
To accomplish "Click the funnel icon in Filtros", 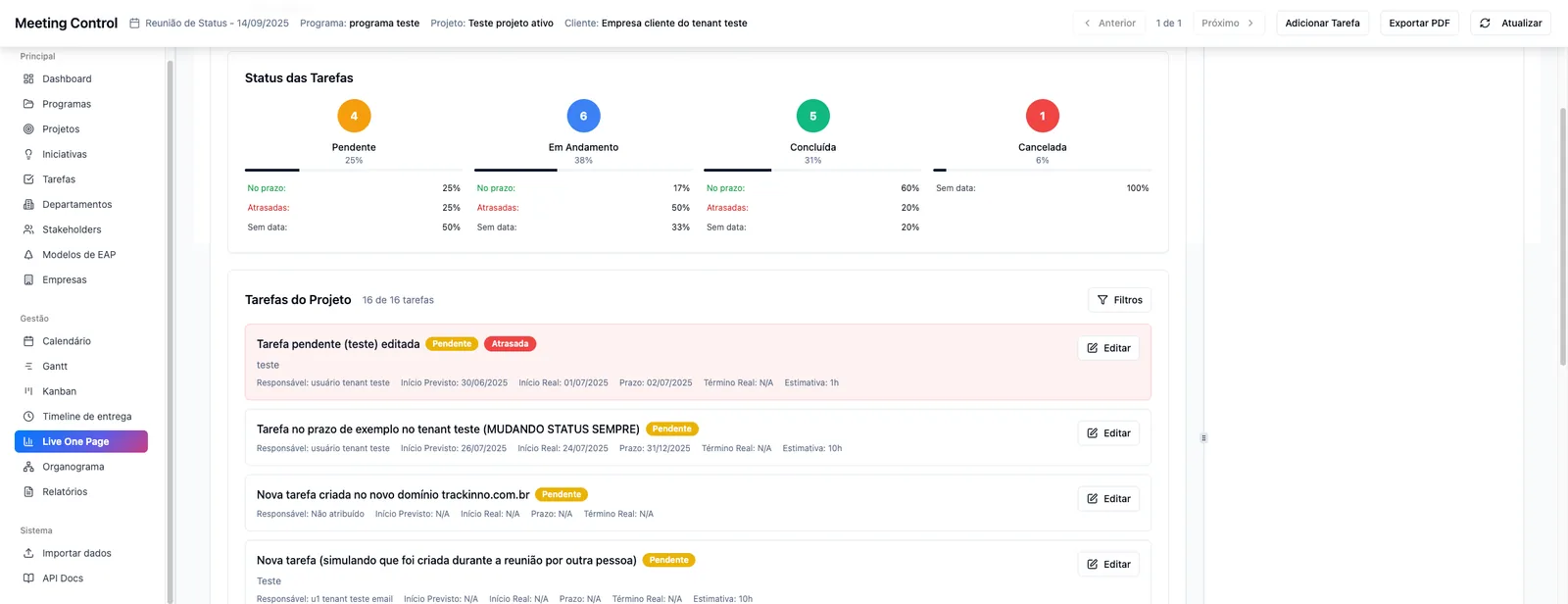I will tap(1102, 300).
